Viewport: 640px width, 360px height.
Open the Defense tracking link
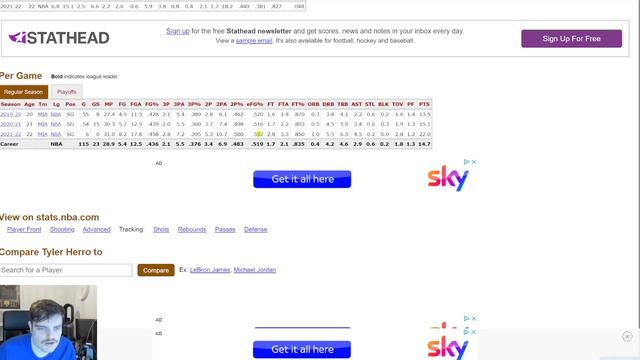256,230
